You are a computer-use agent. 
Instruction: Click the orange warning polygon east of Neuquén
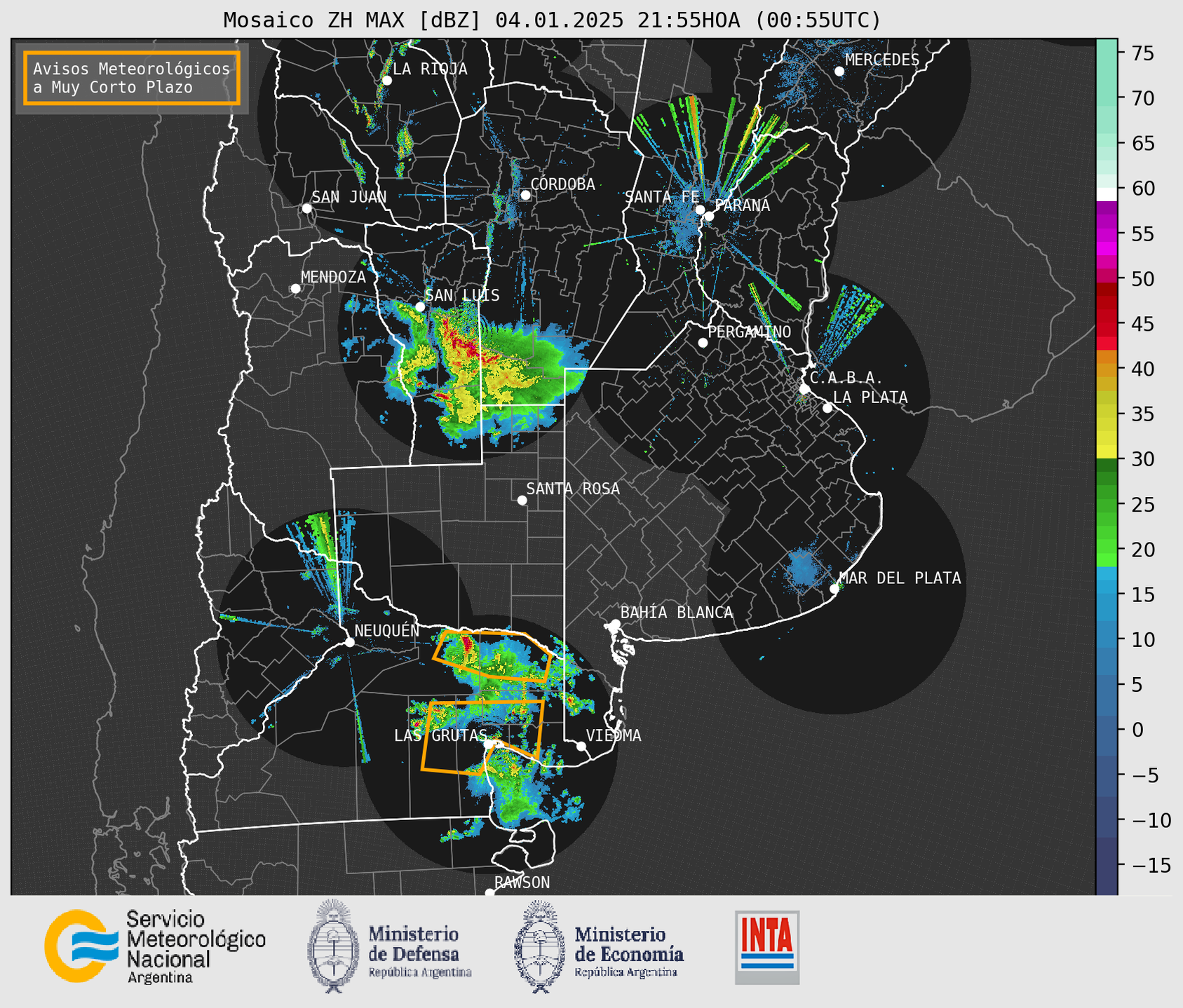coord(493,655)
